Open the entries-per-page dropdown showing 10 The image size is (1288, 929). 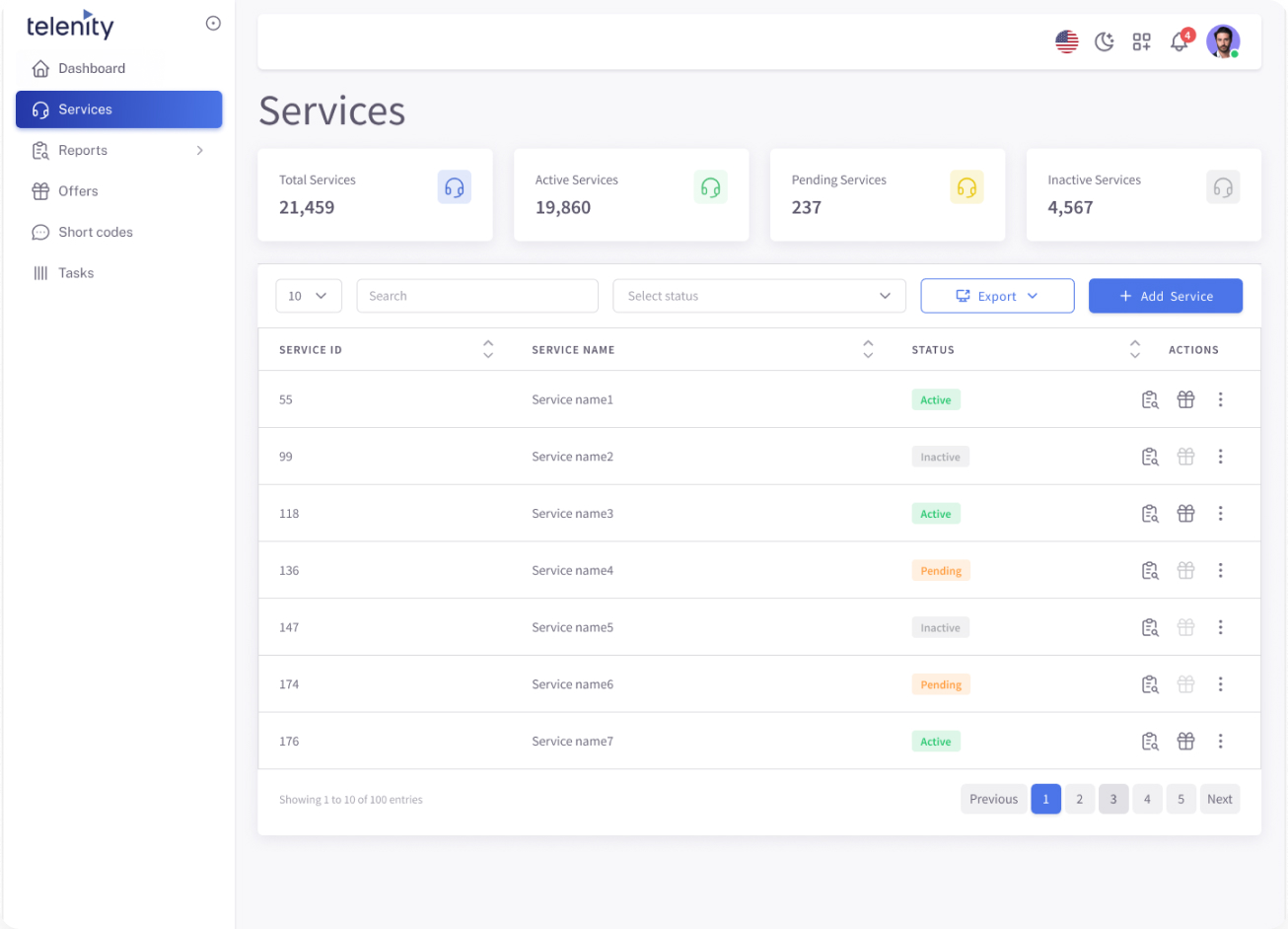click(309, 295)
